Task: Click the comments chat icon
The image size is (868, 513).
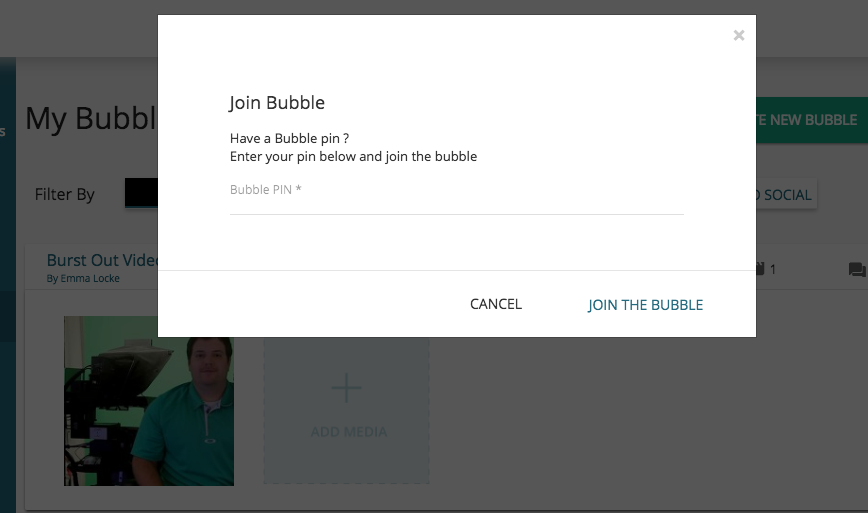Action: point(857,269)
